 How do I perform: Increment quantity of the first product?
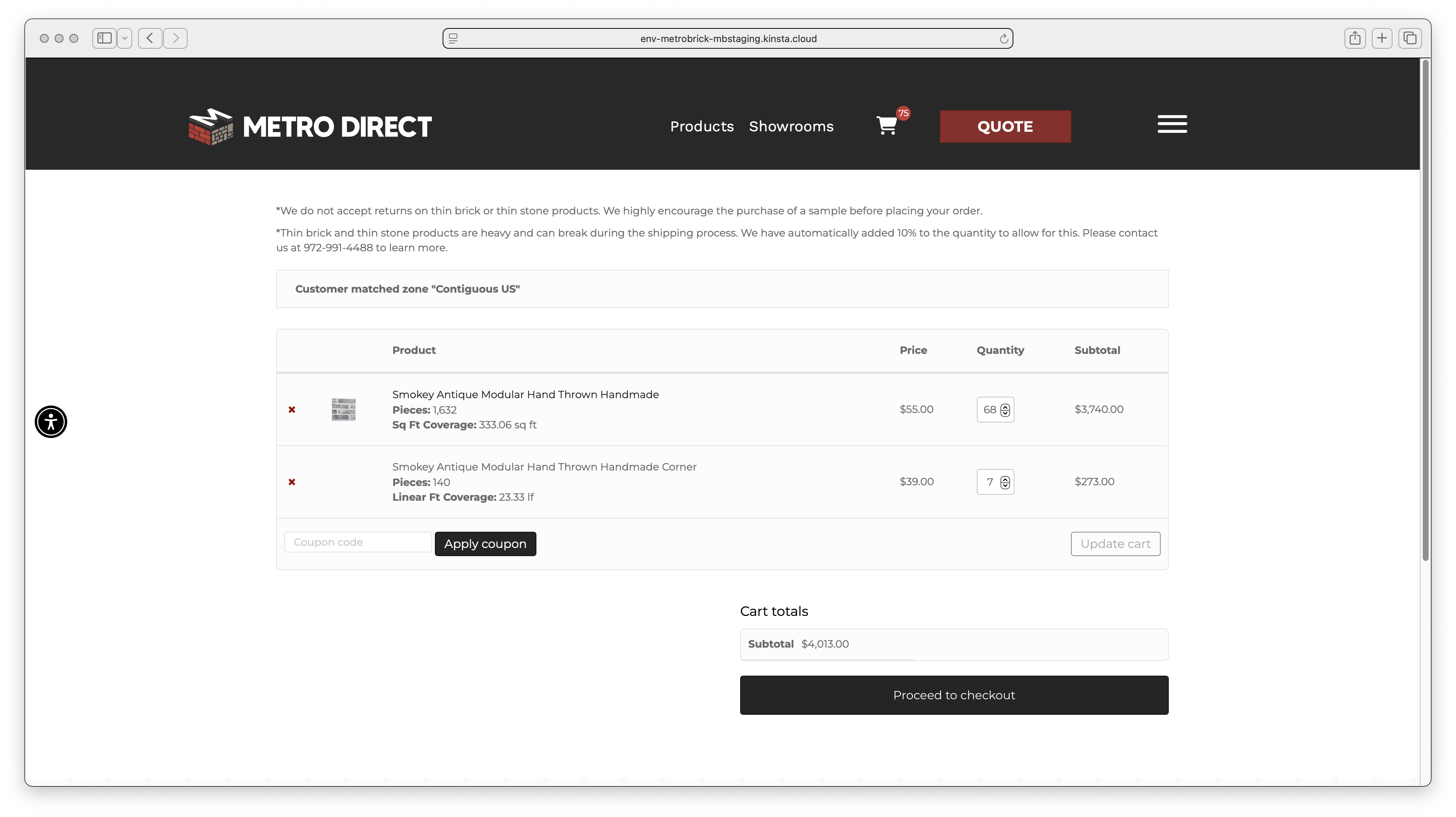pyautogui.click(x=1005, y=406)
